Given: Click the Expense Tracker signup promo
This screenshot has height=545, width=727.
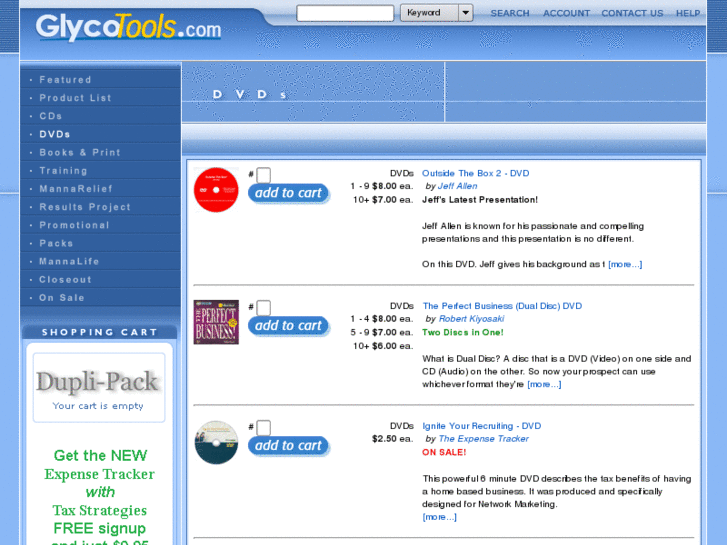Looking at the screenshot, I should (x=100, y=496).
